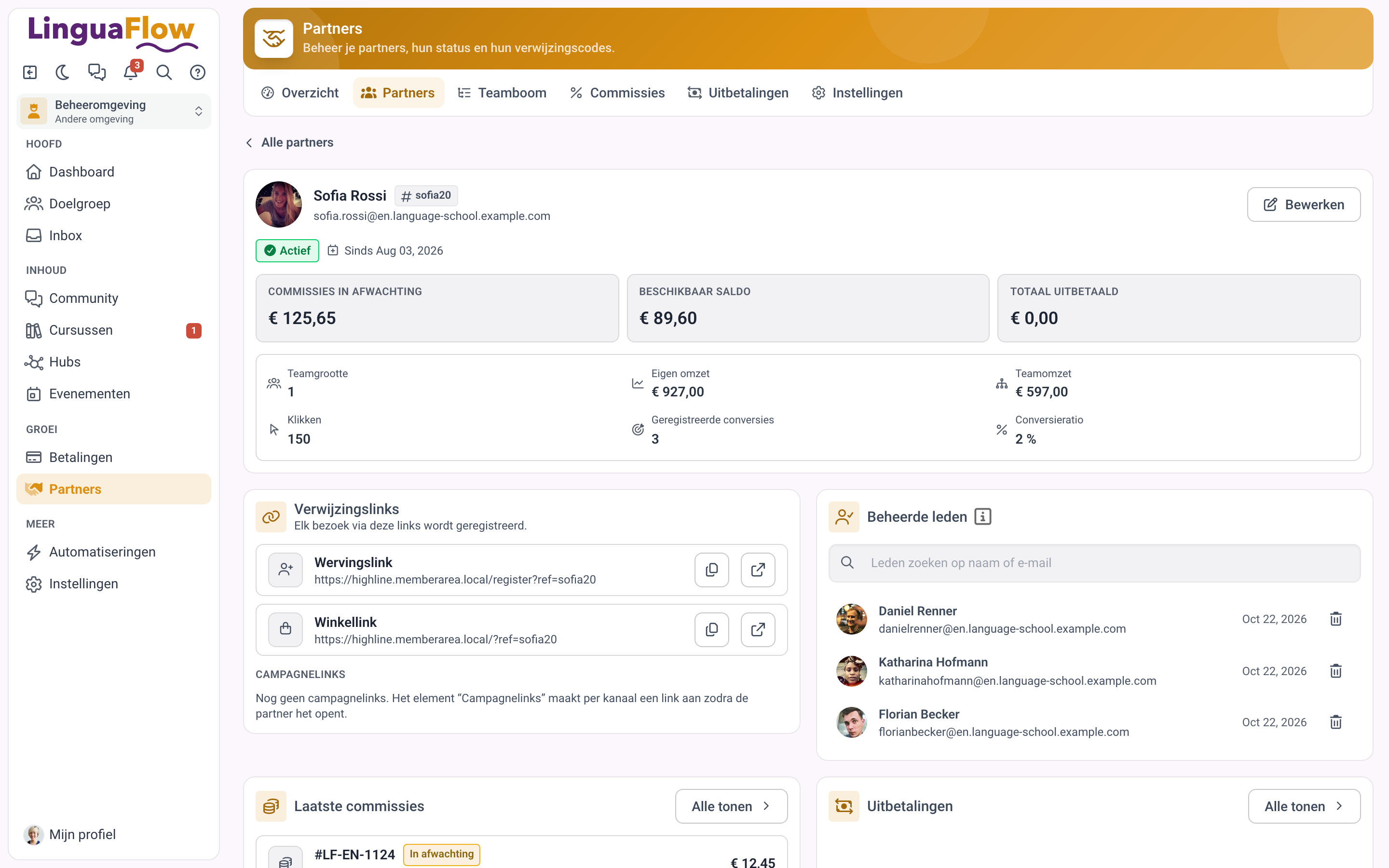Open the Instellingen tab in top navigation
1389x868 pixels.
coord(858,93)
